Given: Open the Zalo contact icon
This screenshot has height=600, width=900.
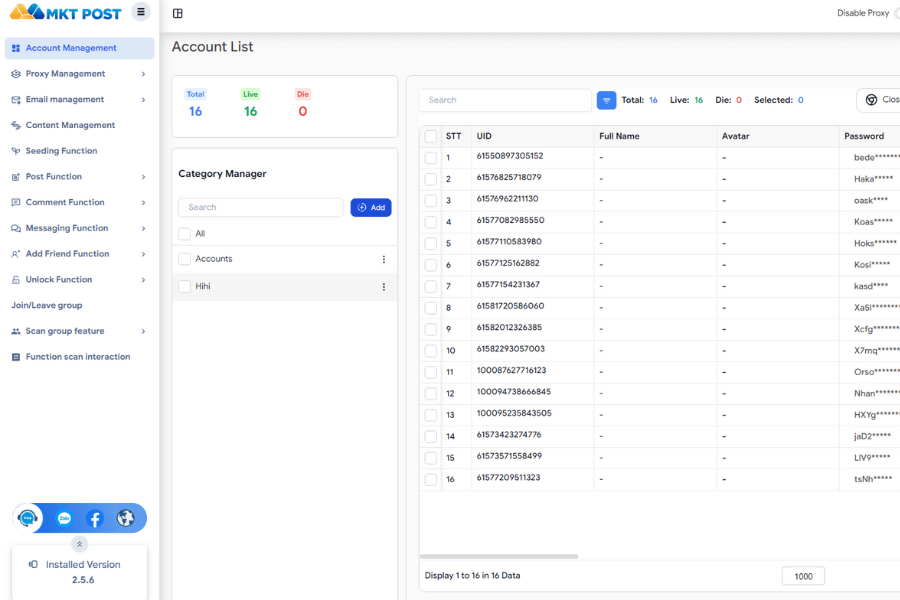Looking at the screenshot, I should click(64, 518).
